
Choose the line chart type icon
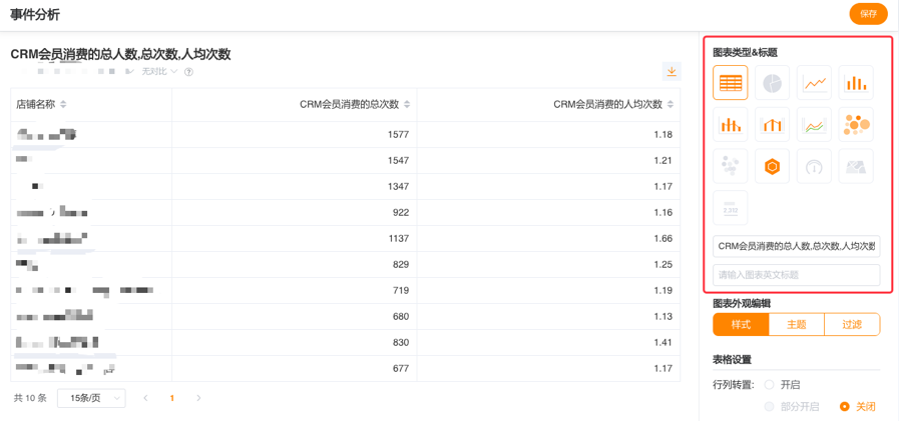point(815,83)
